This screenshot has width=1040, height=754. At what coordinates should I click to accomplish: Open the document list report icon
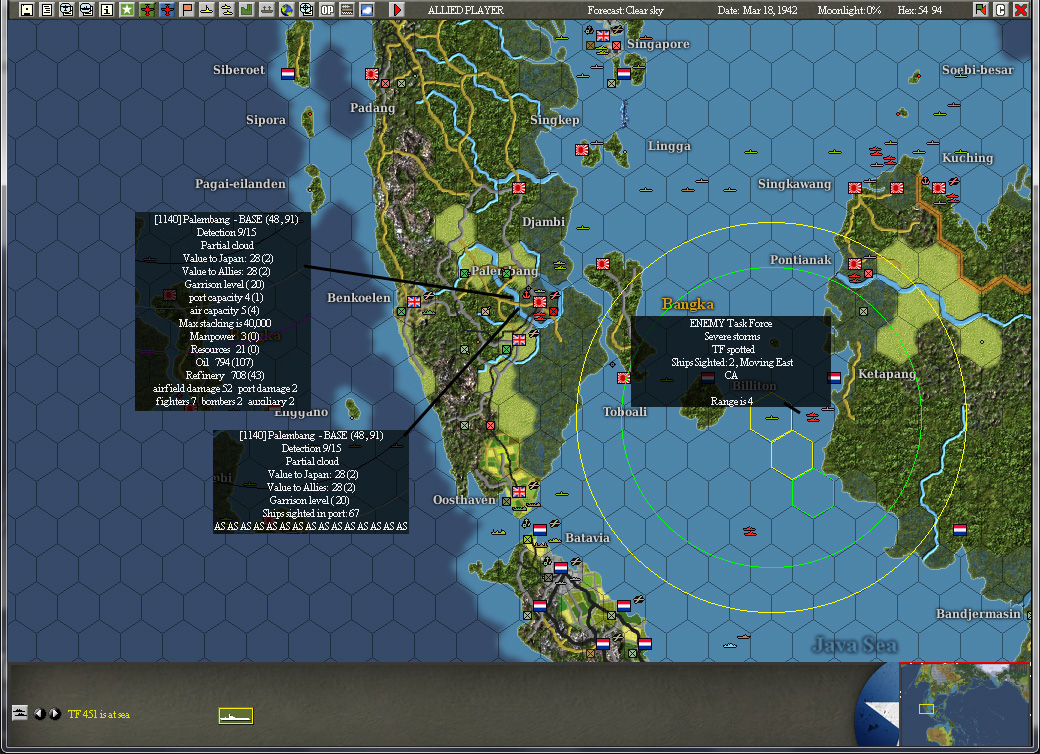(x=46, y=10)
